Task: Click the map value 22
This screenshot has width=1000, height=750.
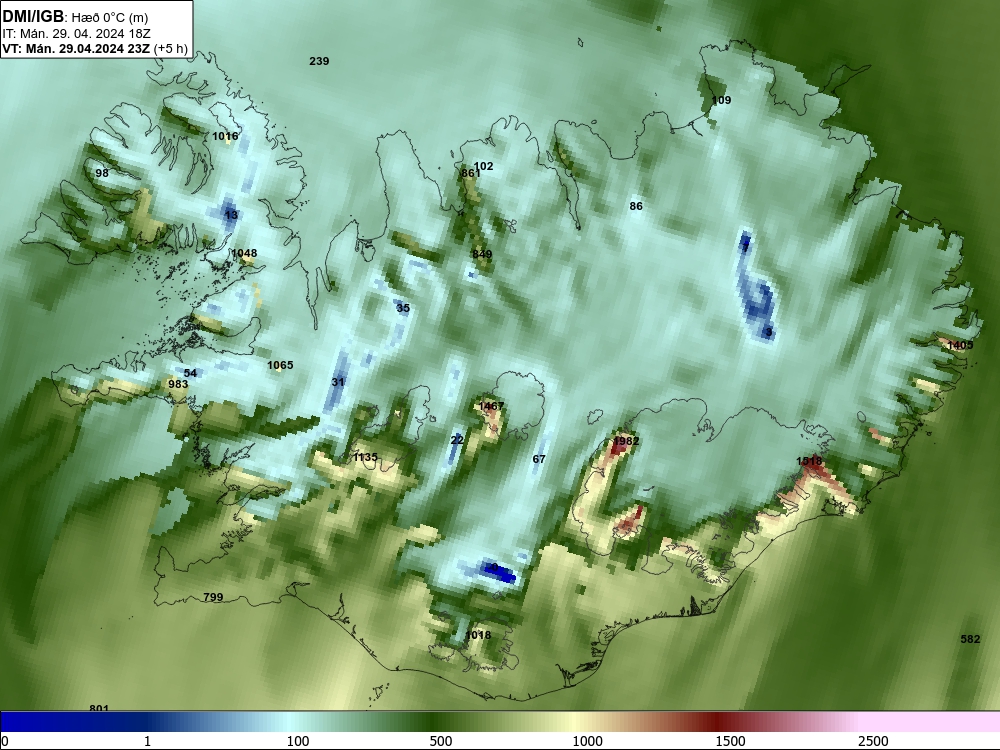Action: click(x=457, y=441)
